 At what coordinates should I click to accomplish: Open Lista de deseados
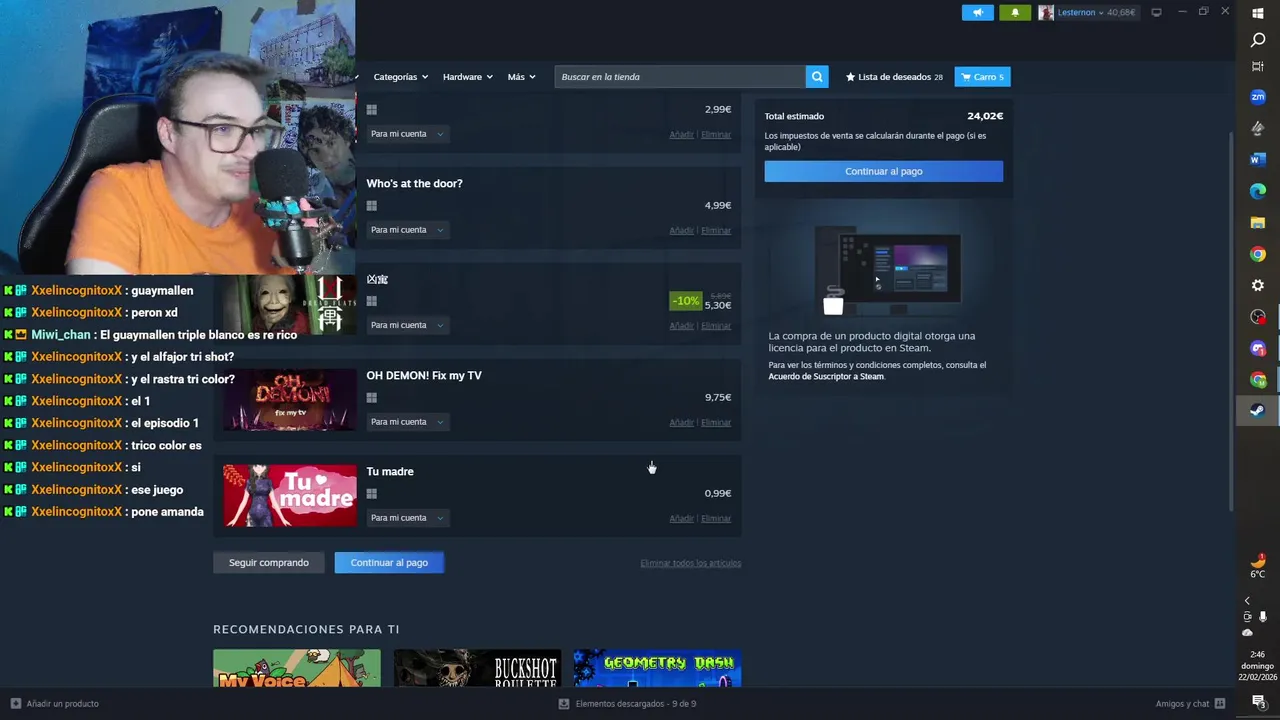[x=894, y=77]
